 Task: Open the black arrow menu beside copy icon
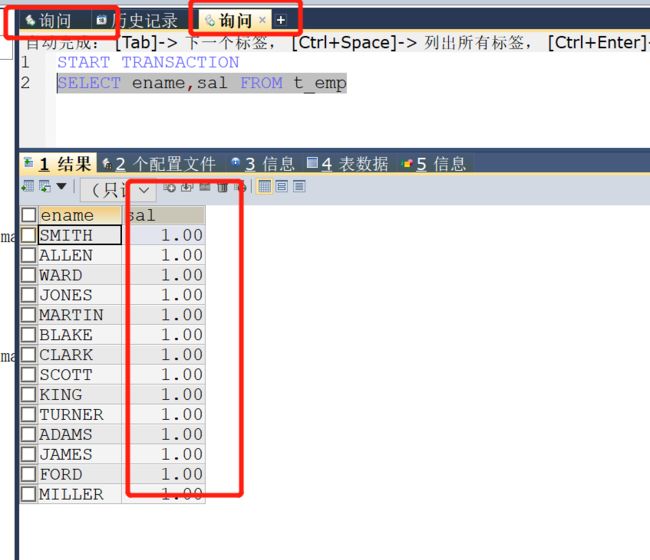pyautogui.click(x=61, y=186)
